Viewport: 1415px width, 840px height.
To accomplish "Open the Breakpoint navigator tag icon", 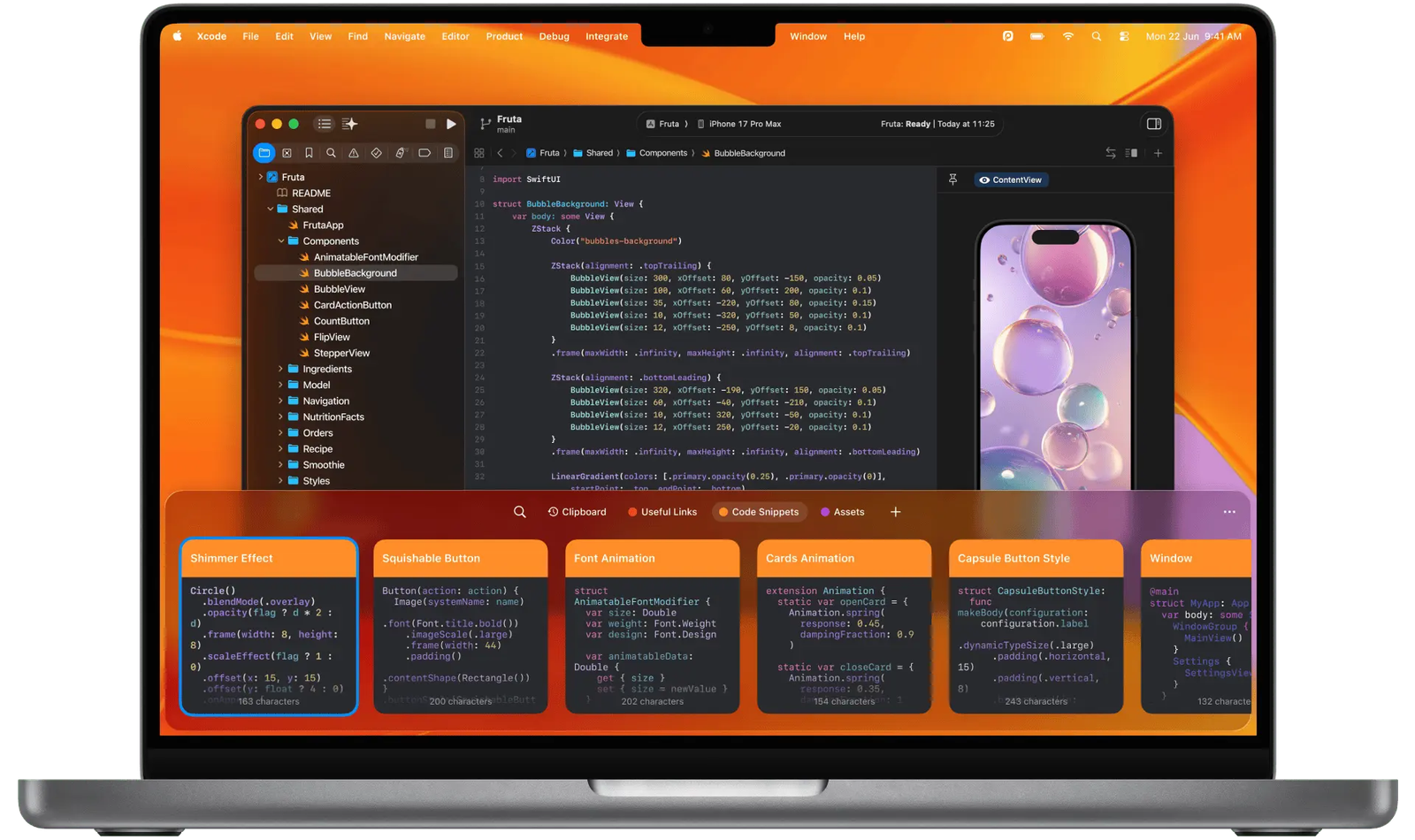I will (x=424, y=153).
